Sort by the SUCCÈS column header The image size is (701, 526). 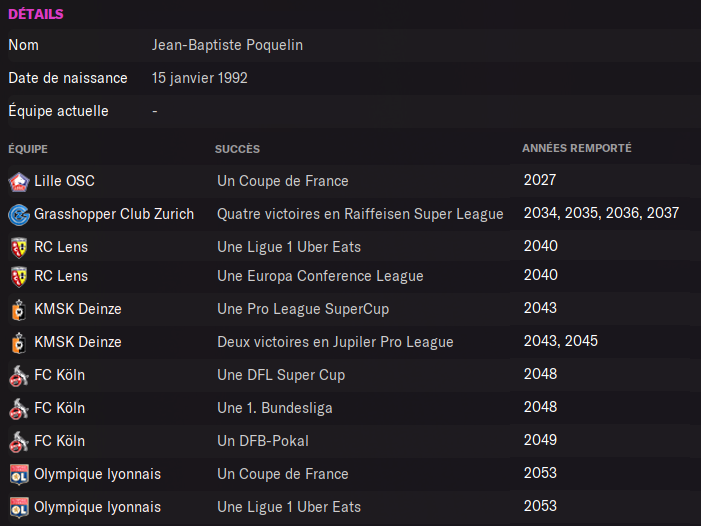pos(237,149)
